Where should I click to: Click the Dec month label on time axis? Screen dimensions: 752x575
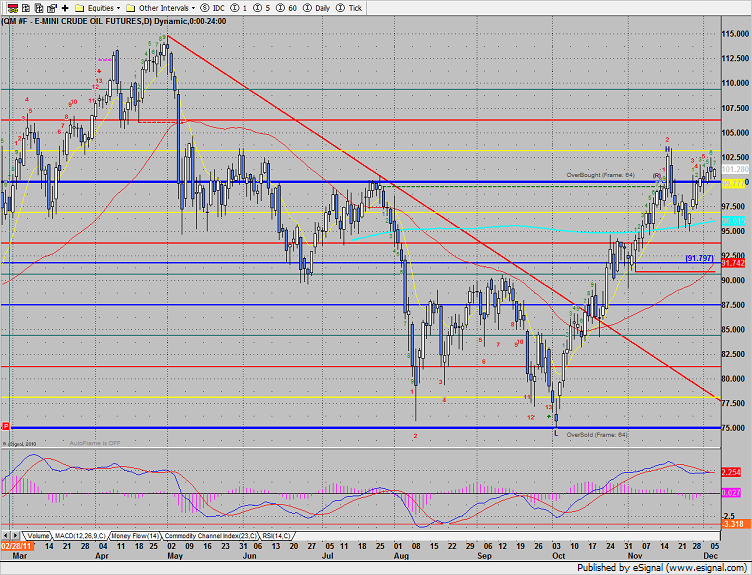[x=711, y=556]
